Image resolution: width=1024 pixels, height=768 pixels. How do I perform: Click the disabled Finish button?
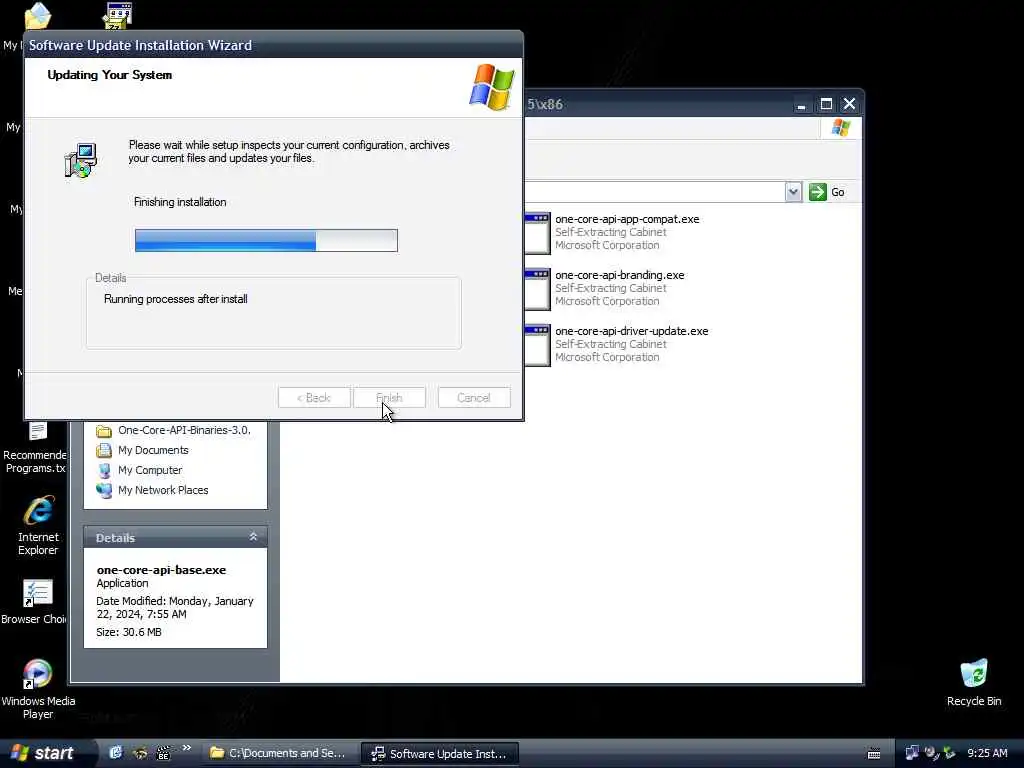(x=389, y=398)
